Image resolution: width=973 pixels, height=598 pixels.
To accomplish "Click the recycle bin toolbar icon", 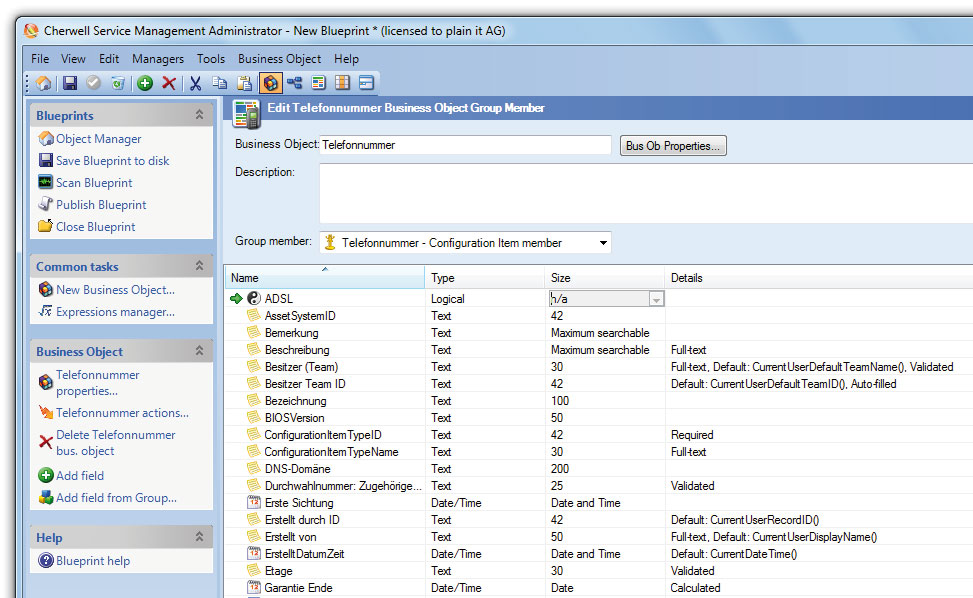I will point(118,83).
